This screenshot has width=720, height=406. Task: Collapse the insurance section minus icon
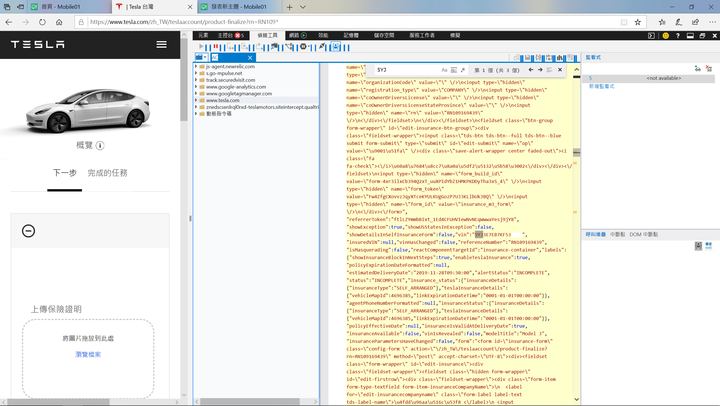point(28,231)
